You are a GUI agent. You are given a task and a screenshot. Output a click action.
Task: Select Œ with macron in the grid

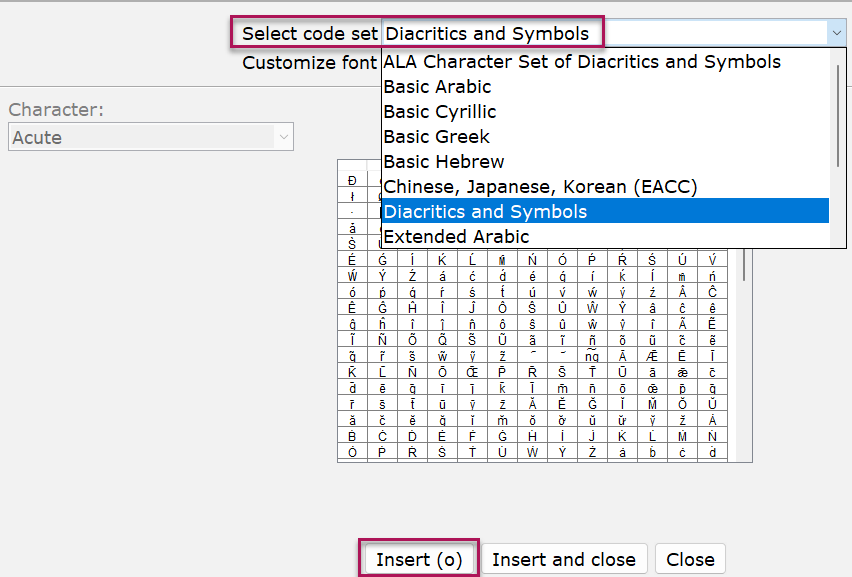[472, 372]
